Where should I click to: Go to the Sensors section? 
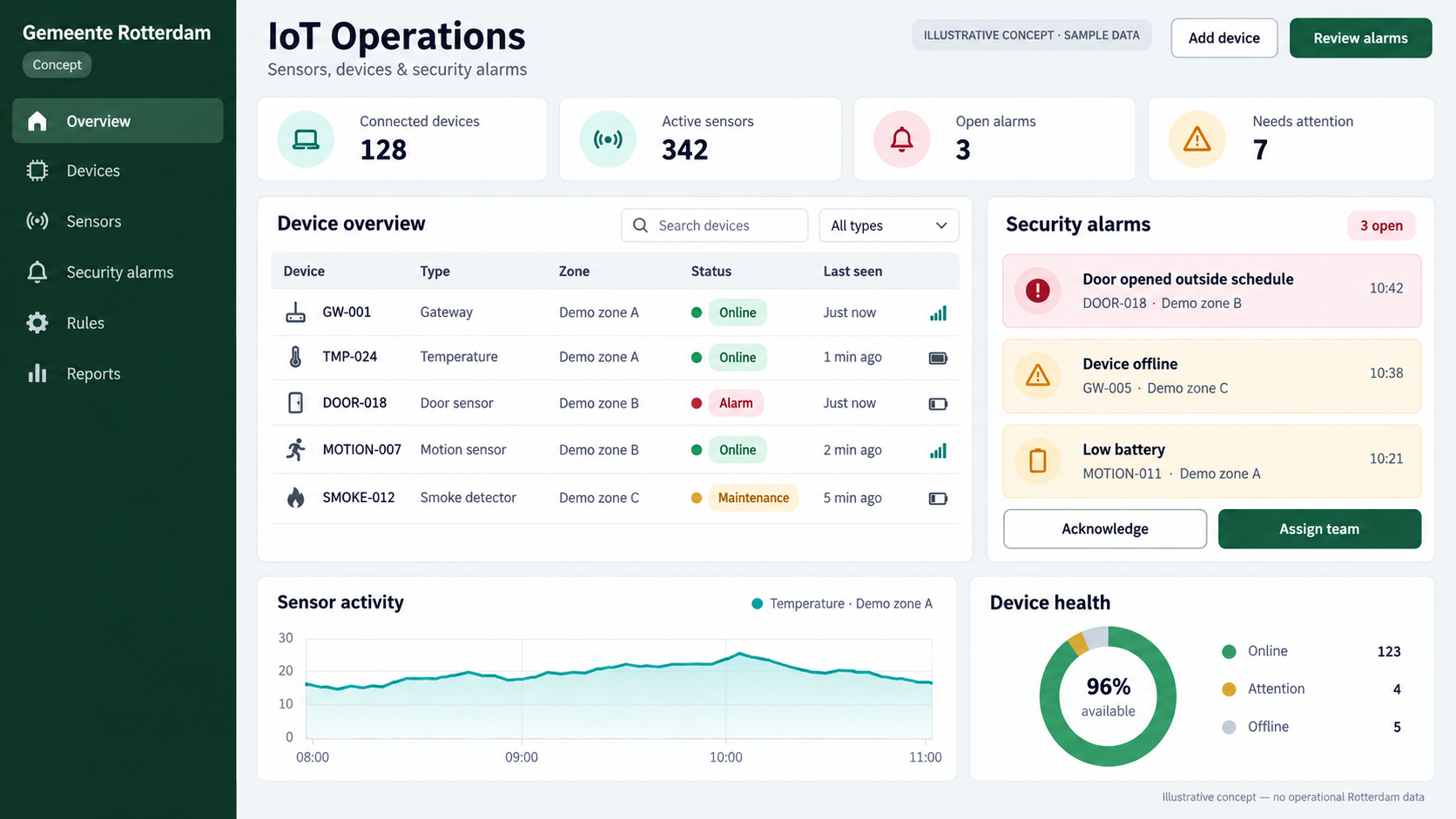click(x=118, y=221)
